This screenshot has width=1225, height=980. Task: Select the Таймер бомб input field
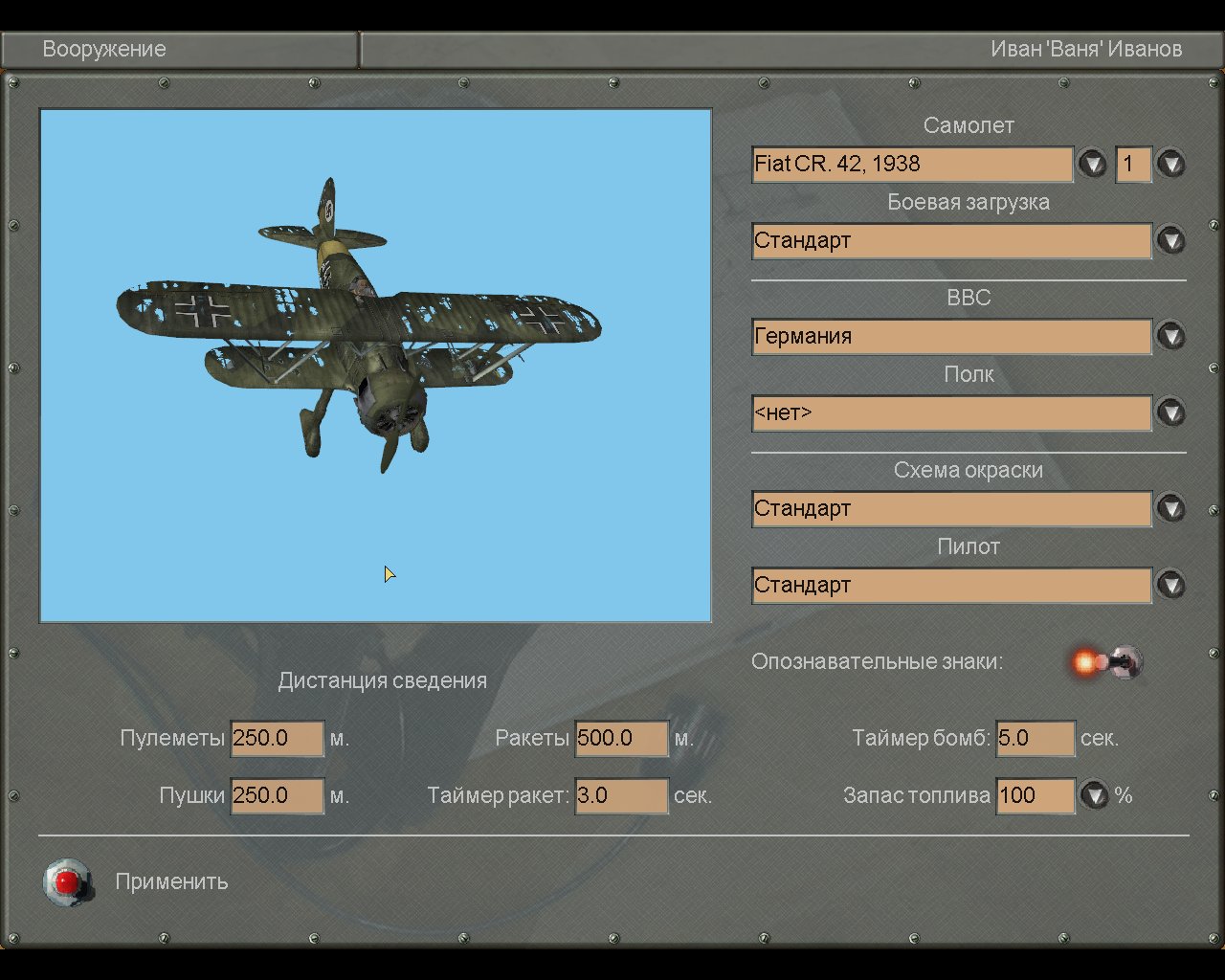(x=1035, y=738)
